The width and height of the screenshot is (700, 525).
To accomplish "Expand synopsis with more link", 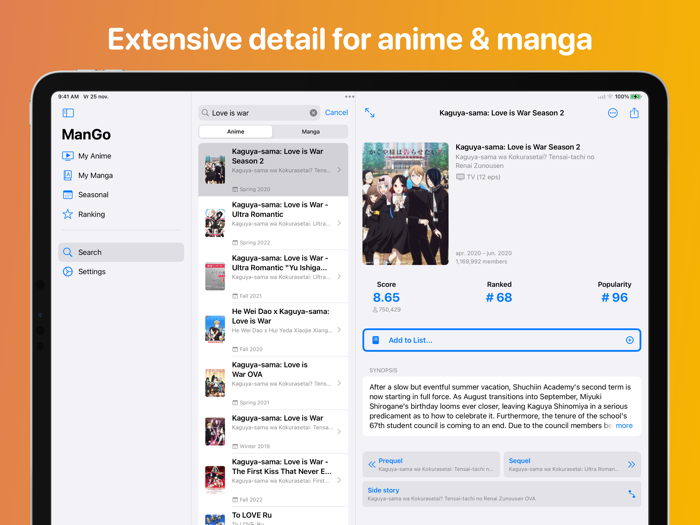I will (624, 425).
